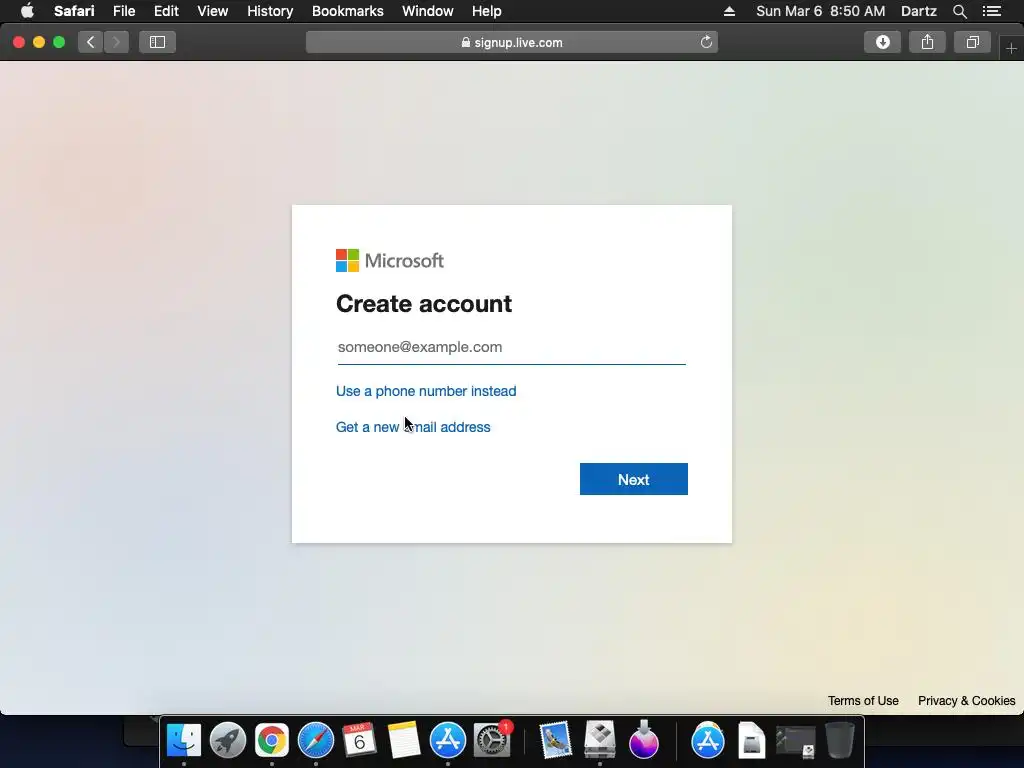The width and height of the screenshot is (1024, 768).
Task: Open the Bookmarks menu
Action: coord(347,11)
